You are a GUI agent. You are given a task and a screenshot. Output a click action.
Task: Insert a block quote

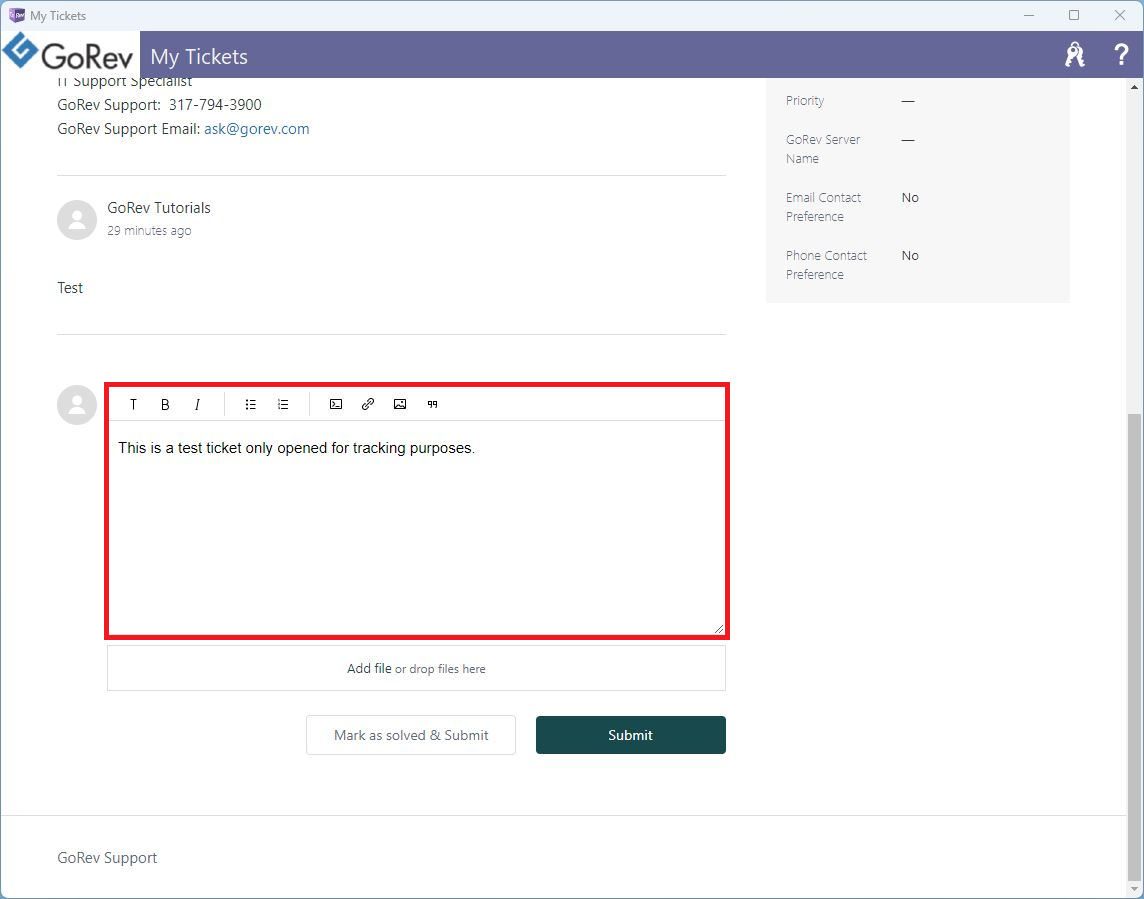click(433, 404)
